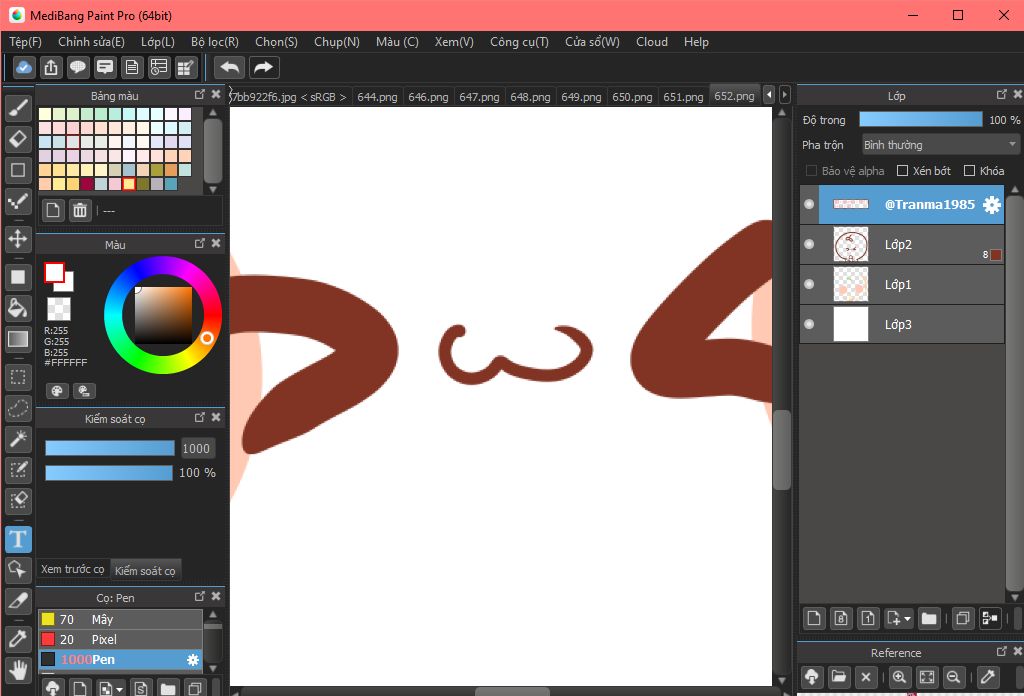The height and width of the screenshot is (696, 1024).
Task: Select the Lasso tool
Action: click(x=18, y=409)
